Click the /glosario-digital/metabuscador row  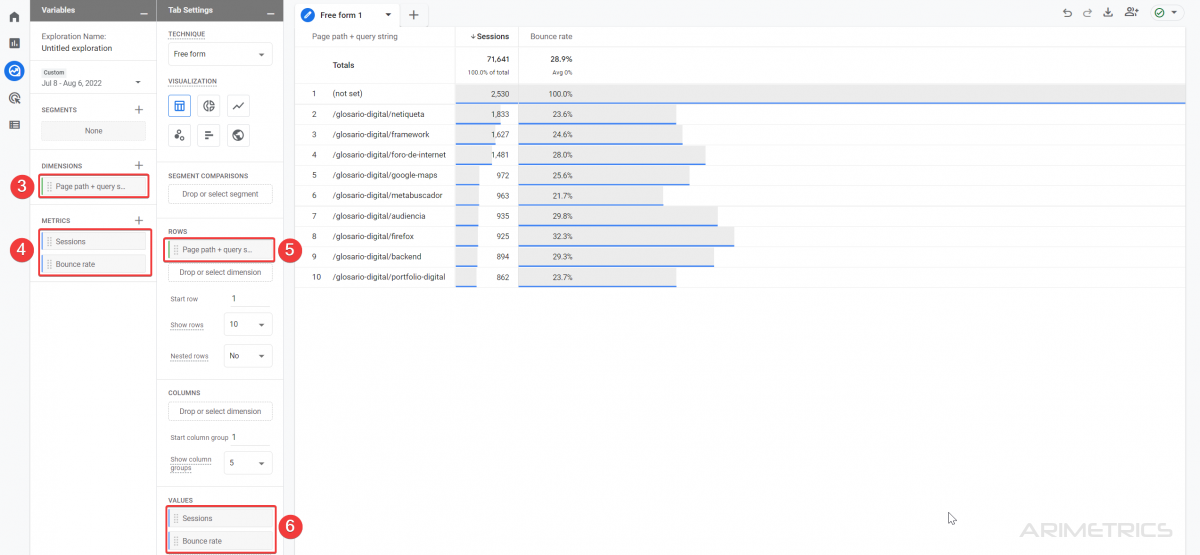pyautogui.click(x=740, y=195)
